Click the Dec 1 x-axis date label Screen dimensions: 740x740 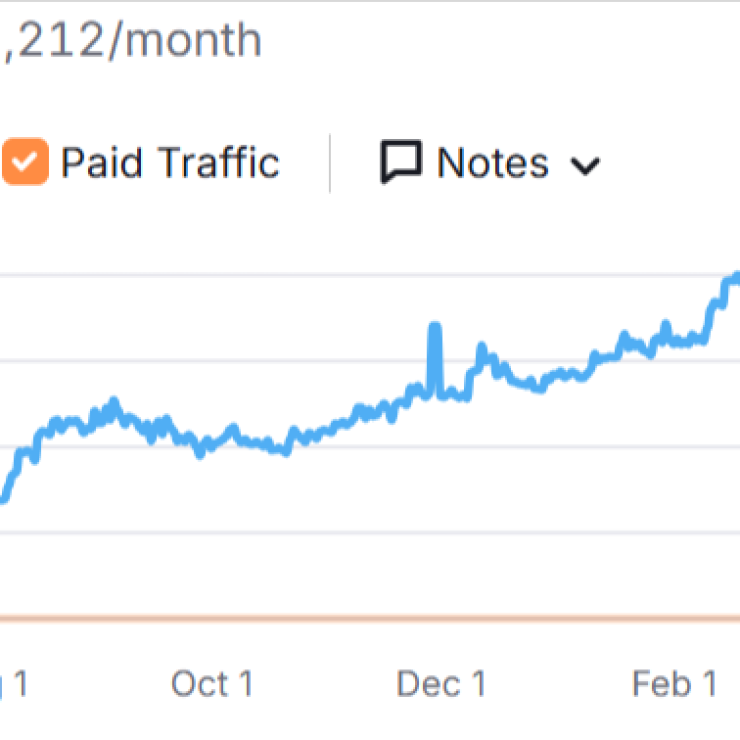point(441,685)
